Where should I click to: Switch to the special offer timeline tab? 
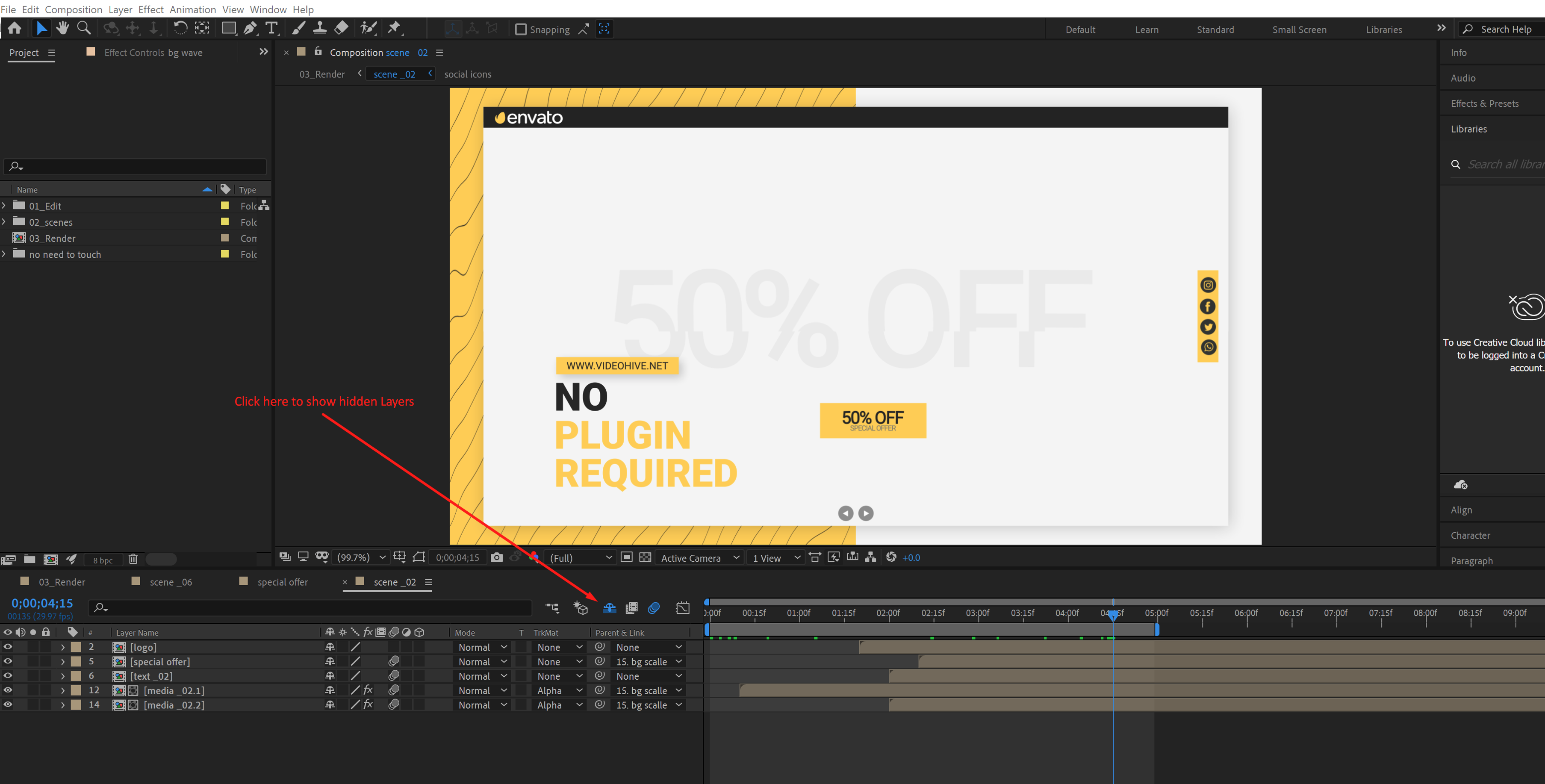click(x=283, y=582)
